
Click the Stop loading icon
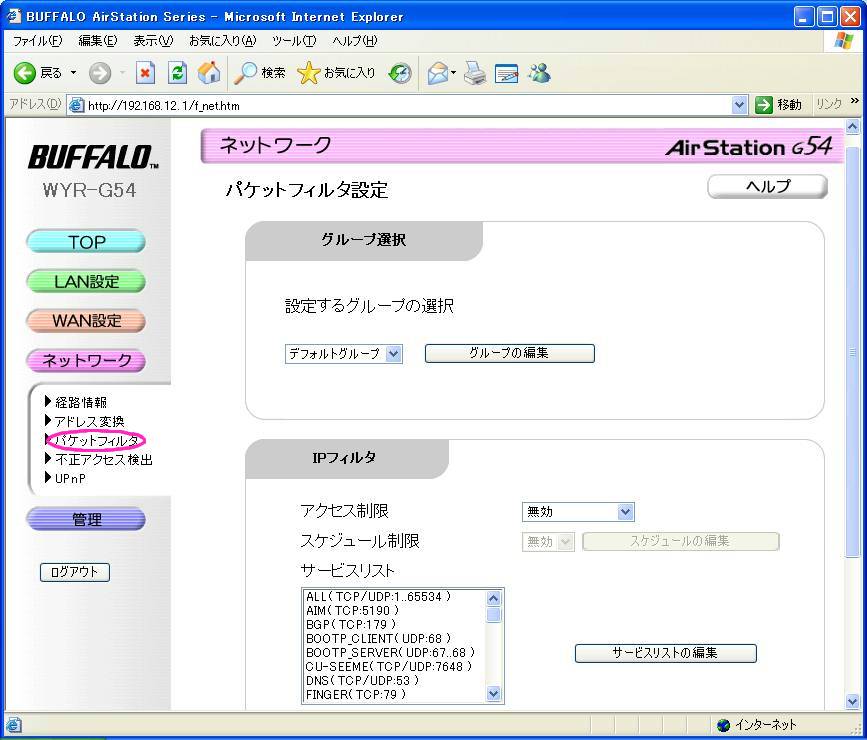click(x=145, y=73)
